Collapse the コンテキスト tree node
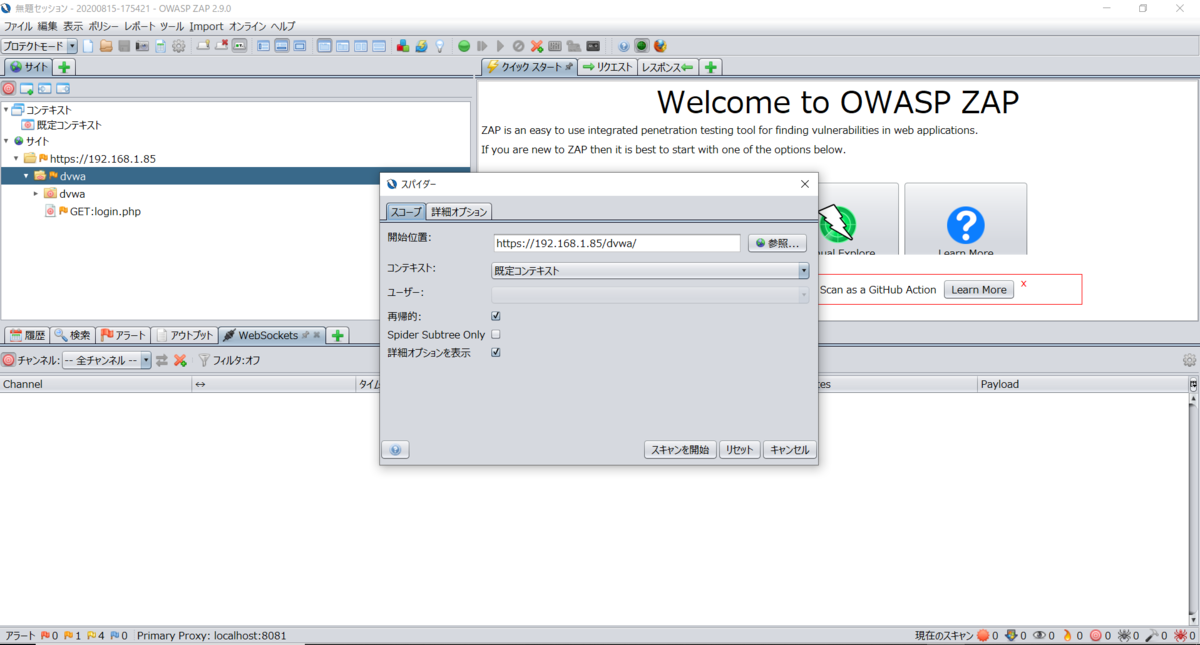This screenshot has height=645, width=1200. [x=6, y=110]
